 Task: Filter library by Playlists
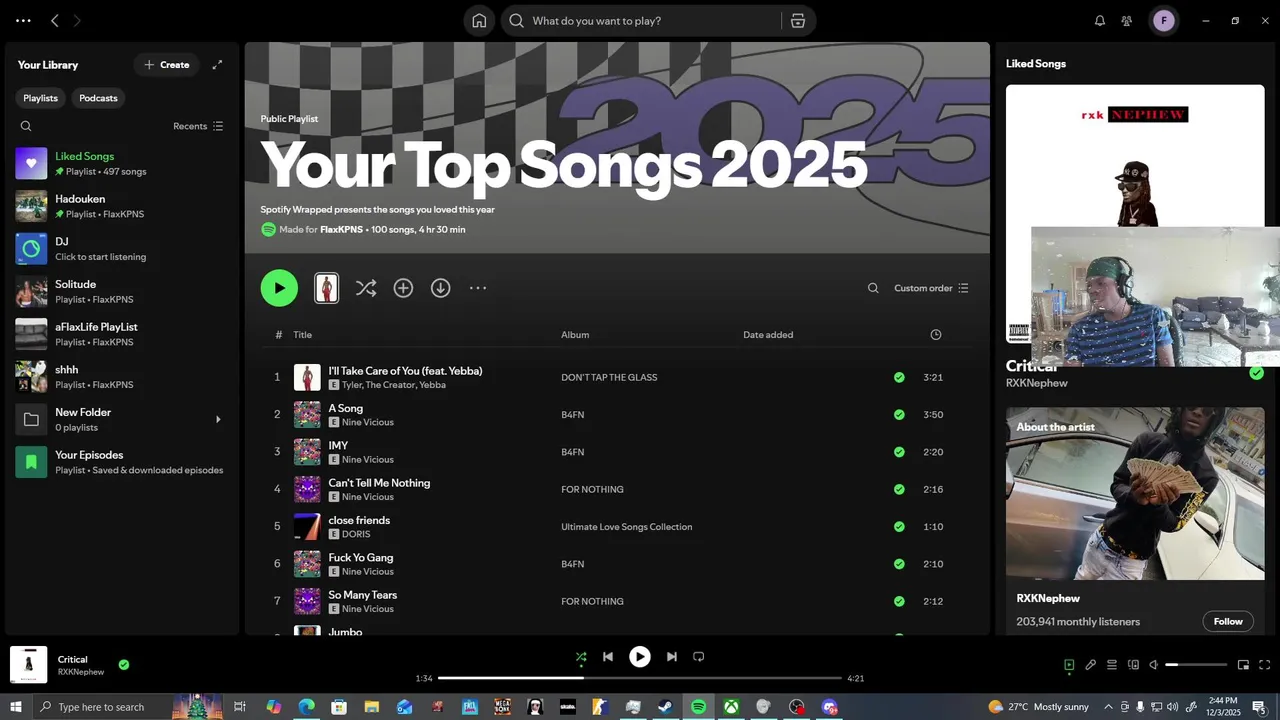pyautogui.click(x=41, y=98)
